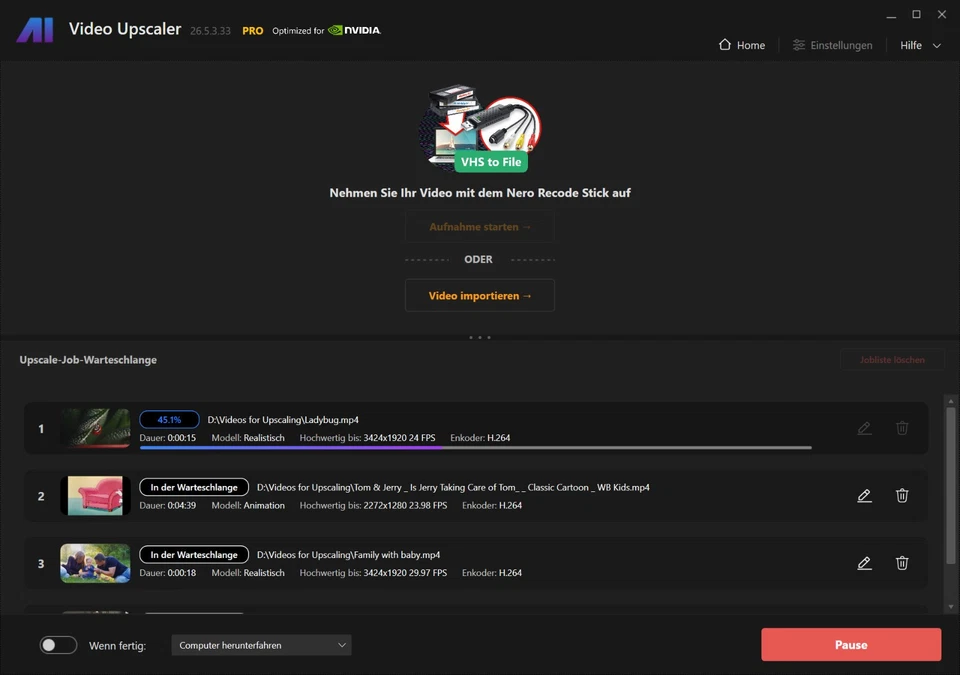Open the Computer herunterfahren dropdown
960x675 pixels.
click(x=260, y=645)
